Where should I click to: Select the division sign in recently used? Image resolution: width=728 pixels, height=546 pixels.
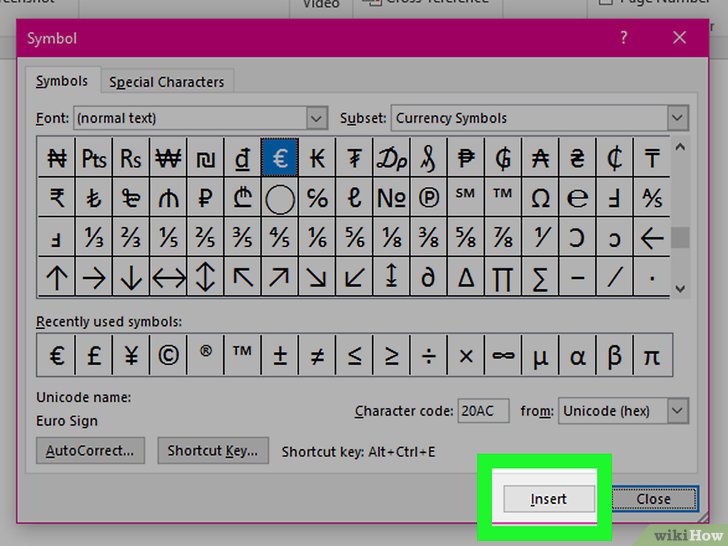[x=429, y=355]
